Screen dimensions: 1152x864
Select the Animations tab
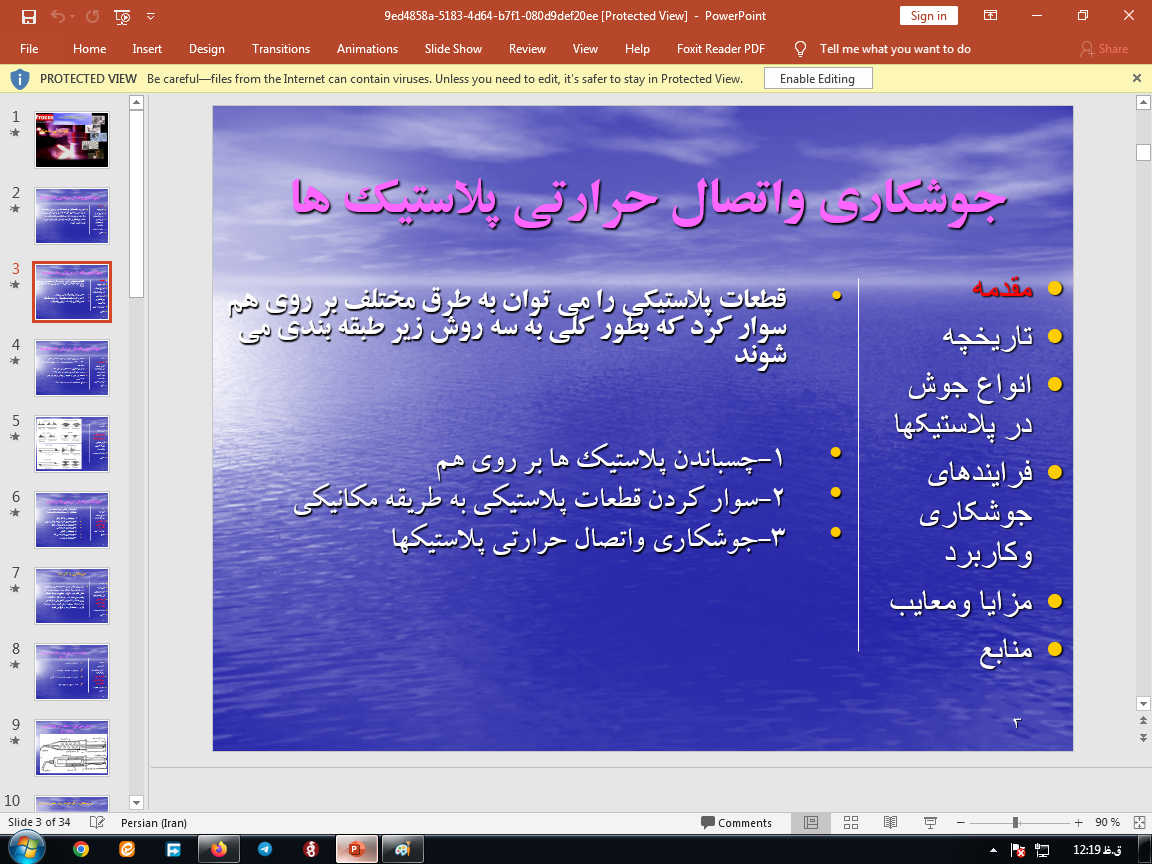367,48
